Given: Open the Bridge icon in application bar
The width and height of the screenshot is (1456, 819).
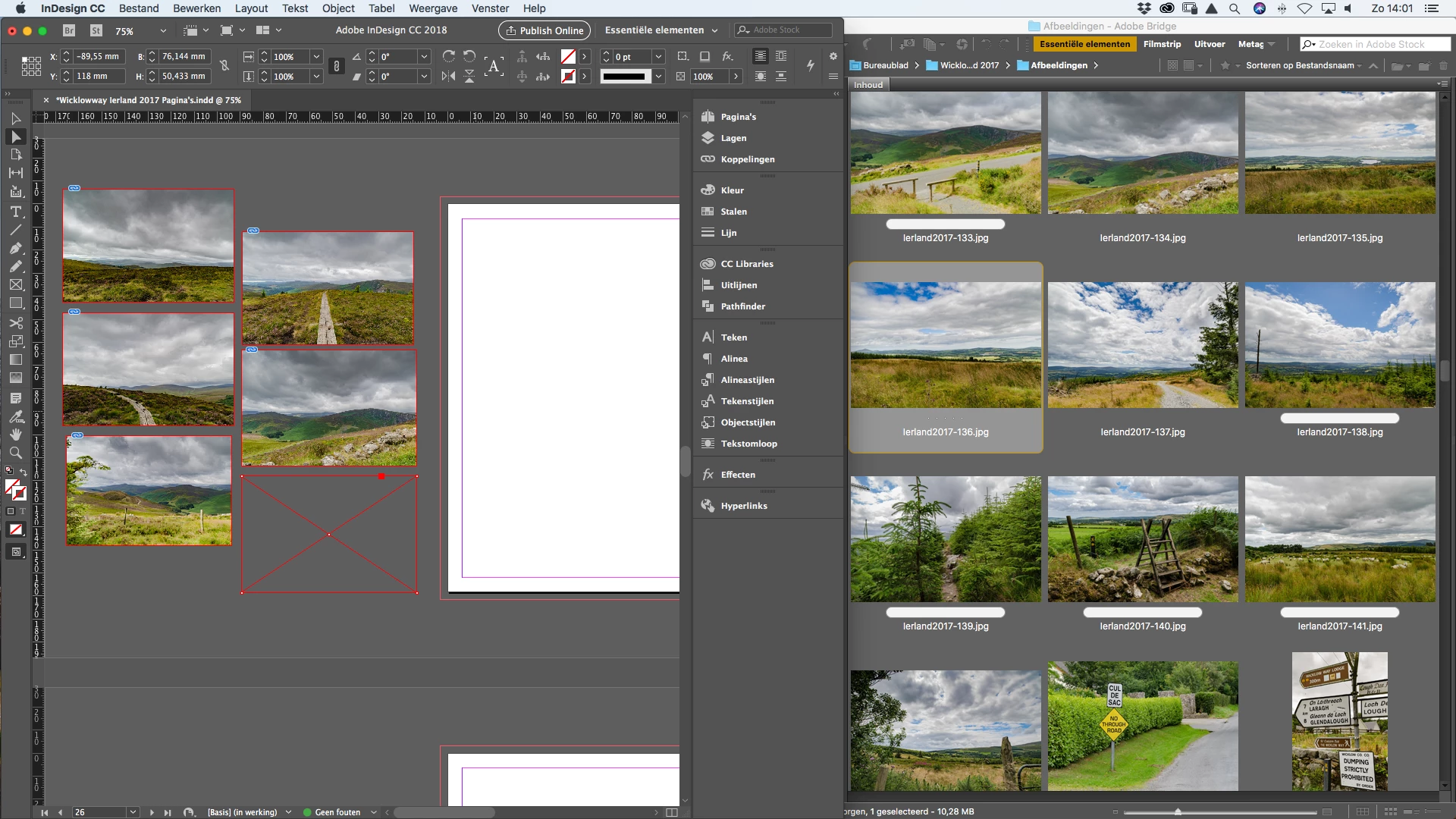Looking at the screenshot, I should [69, 30].
